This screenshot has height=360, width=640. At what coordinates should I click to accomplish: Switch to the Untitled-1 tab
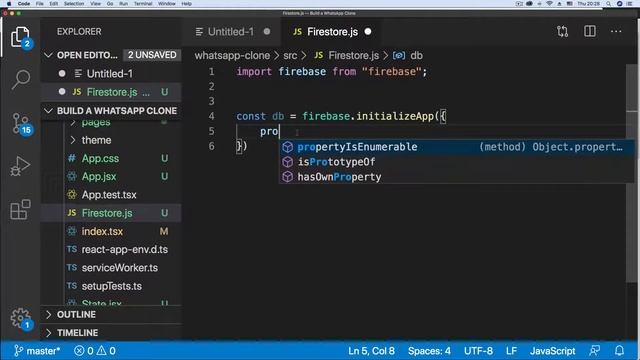pyautogui.click(x=231, y=31)
